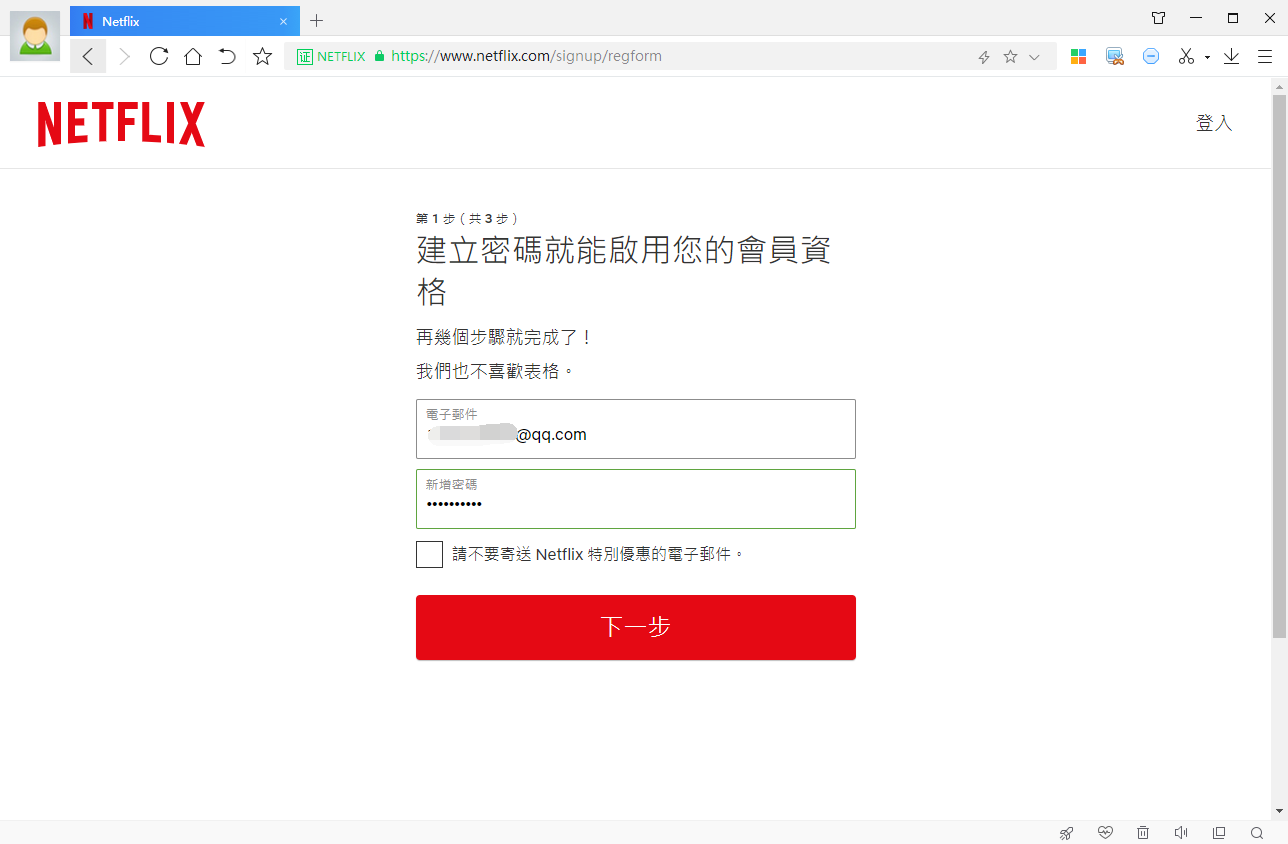1288x844 pixels.
Task: Click the 再幾個步驟就完成了 text
Action: tap(505, 337)
